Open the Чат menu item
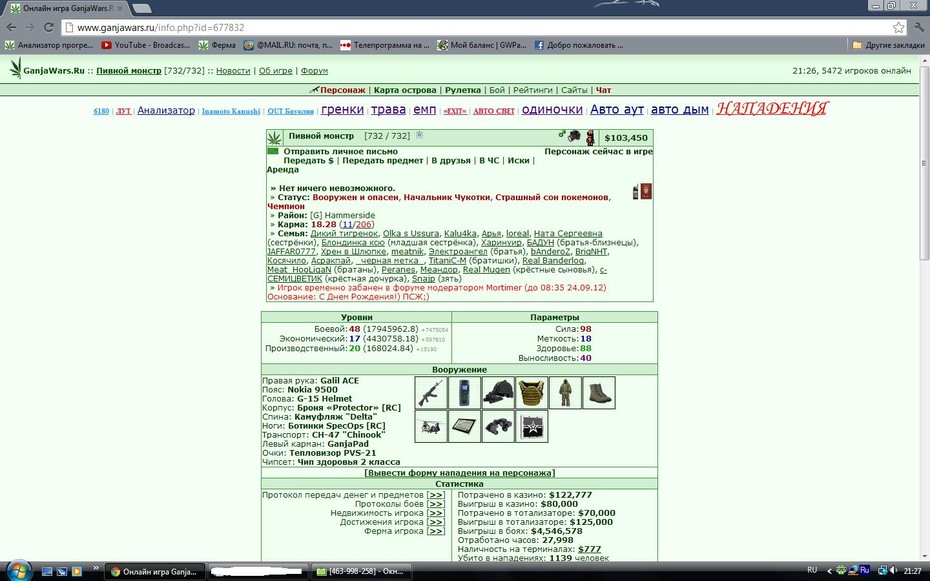The image size is (930, 581). tap(603, 90)
